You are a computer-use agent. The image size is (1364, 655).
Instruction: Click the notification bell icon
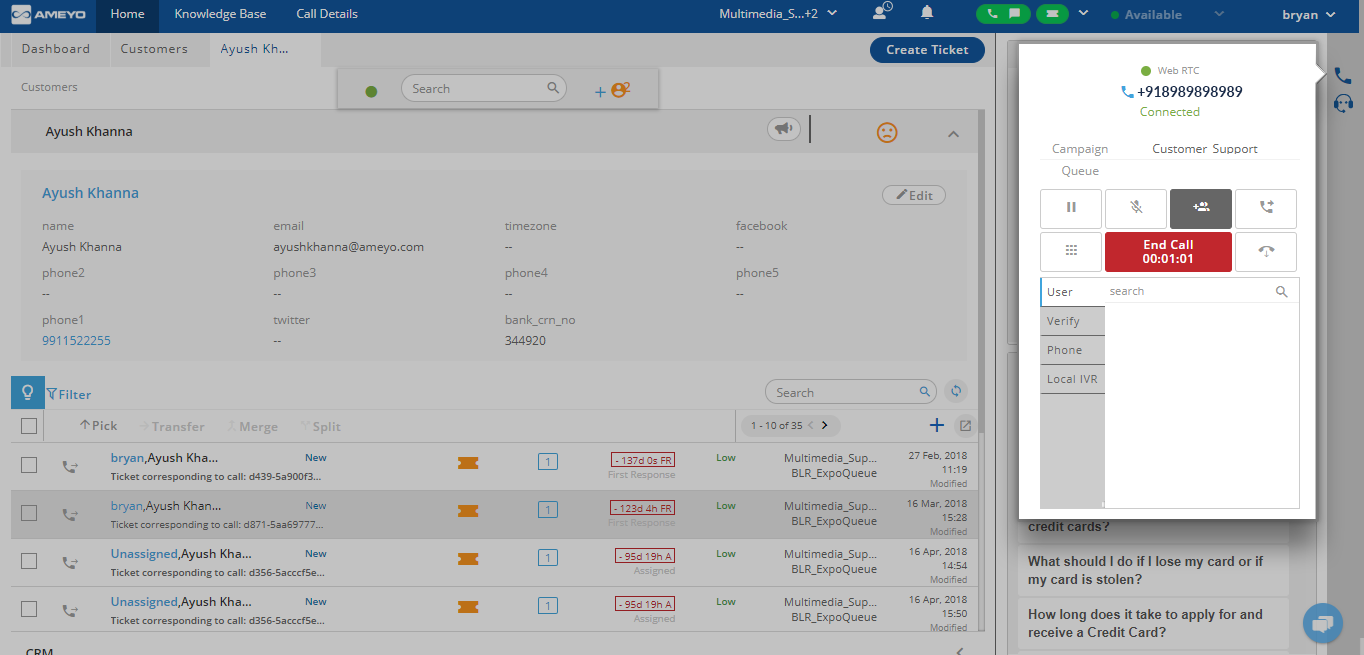click(x=927, y=14)
